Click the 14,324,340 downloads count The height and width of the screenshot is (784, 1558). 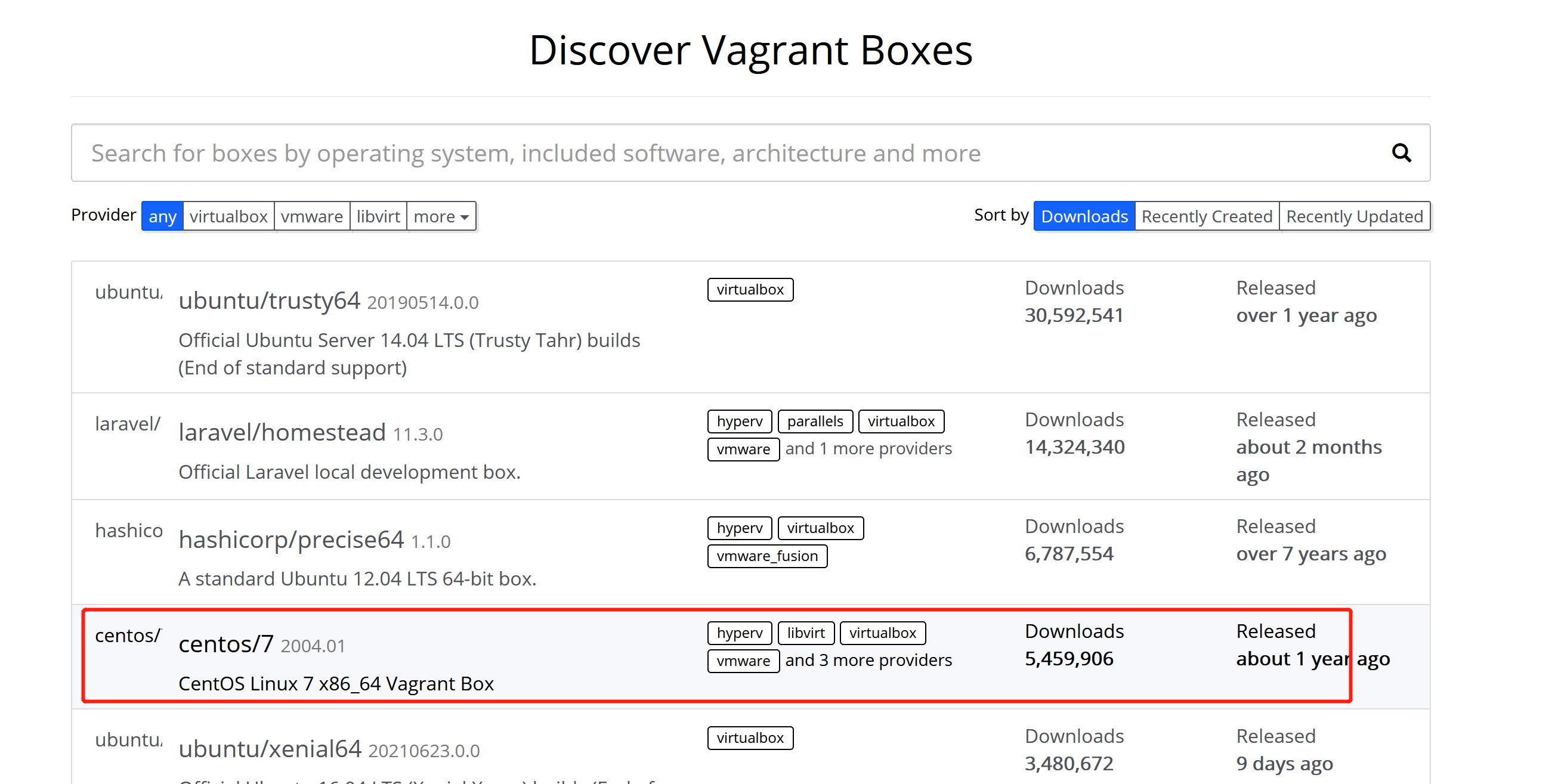click(x=1074, y=447)
